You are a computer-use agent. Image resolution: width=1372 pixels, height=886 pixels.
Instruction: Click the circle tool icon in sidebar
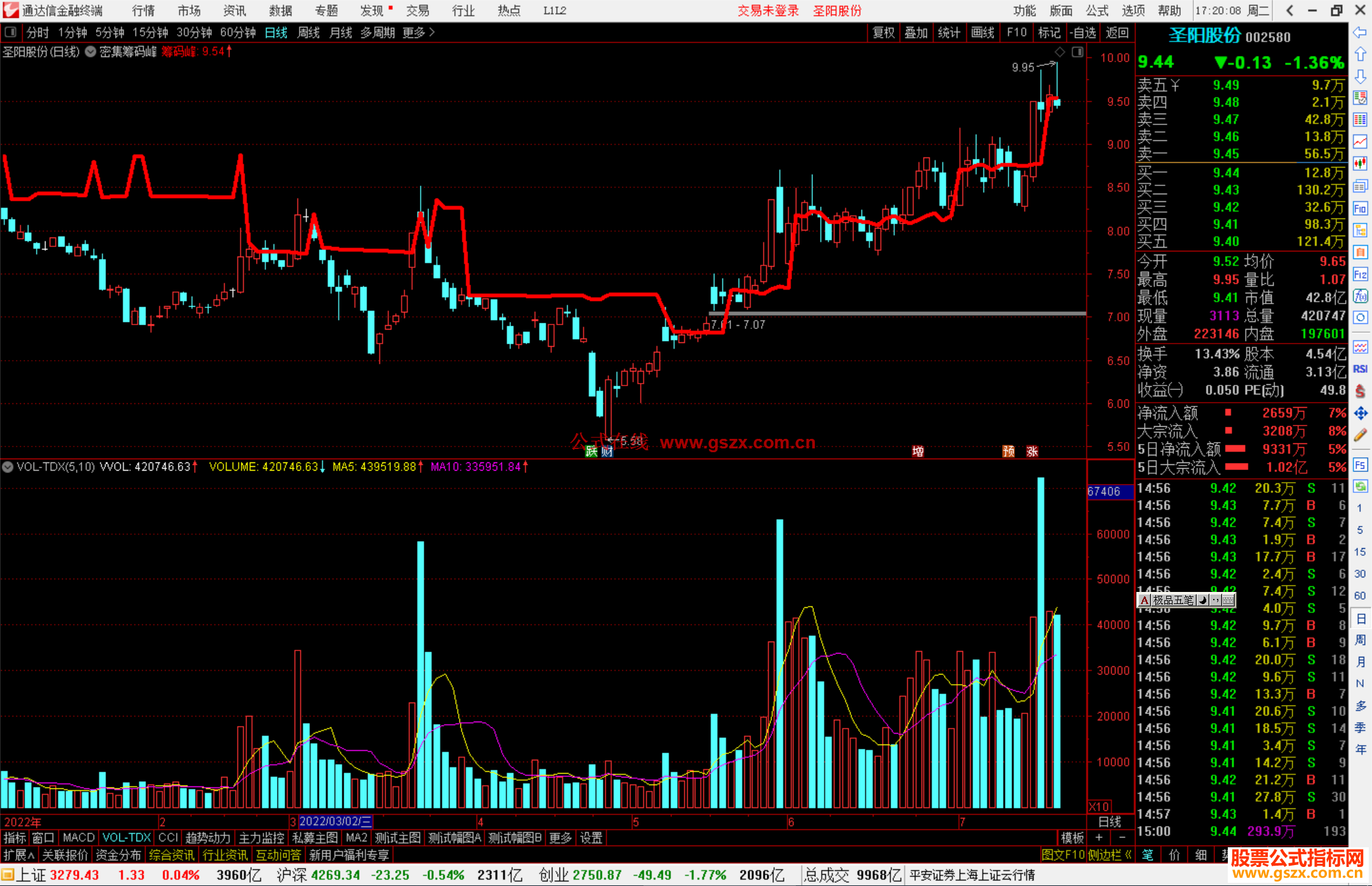[x=1360, y=318]
